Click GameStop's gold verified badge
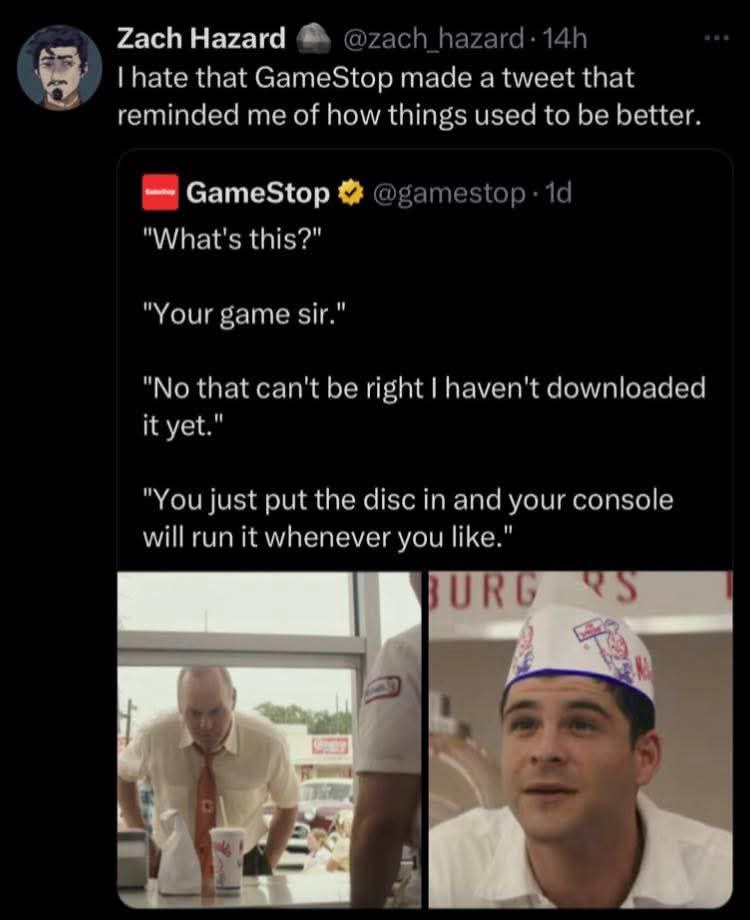The image size is (750, 920). tap(349, 193)
